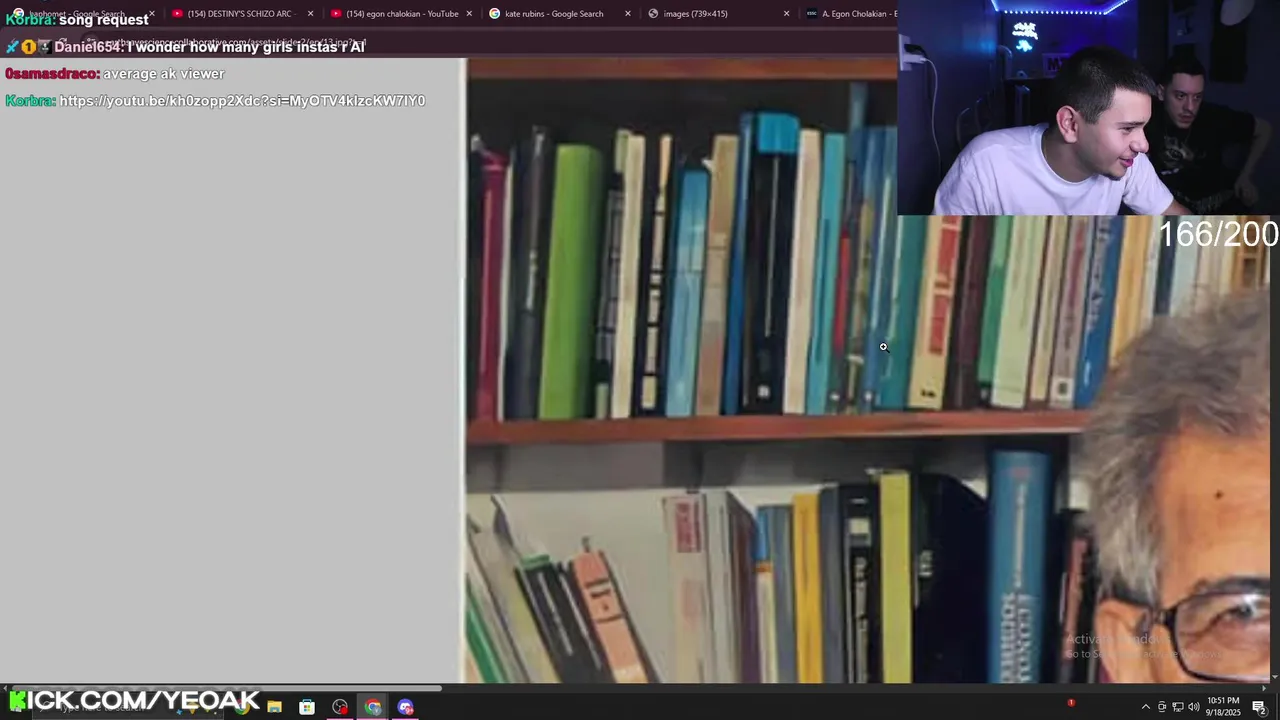The height and width of the screenshot is (720, 1280).
Task: Click the YouTube favicon on DESTINY'S SCHIZO tab
Action: click(x=177, y=14)
